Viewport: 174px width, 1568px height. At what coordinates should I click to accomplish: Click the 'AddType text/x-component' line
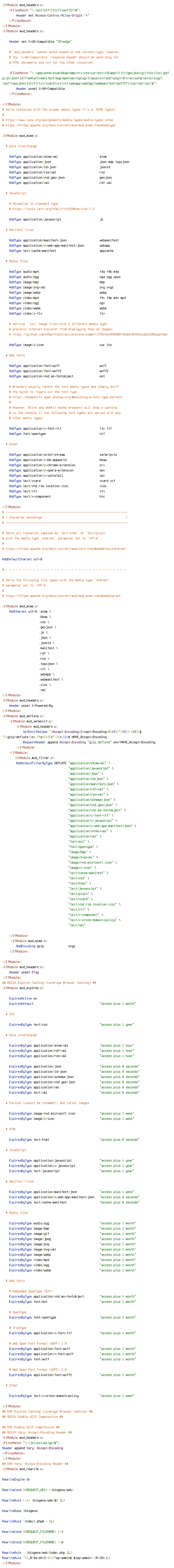tap(57, 496)
